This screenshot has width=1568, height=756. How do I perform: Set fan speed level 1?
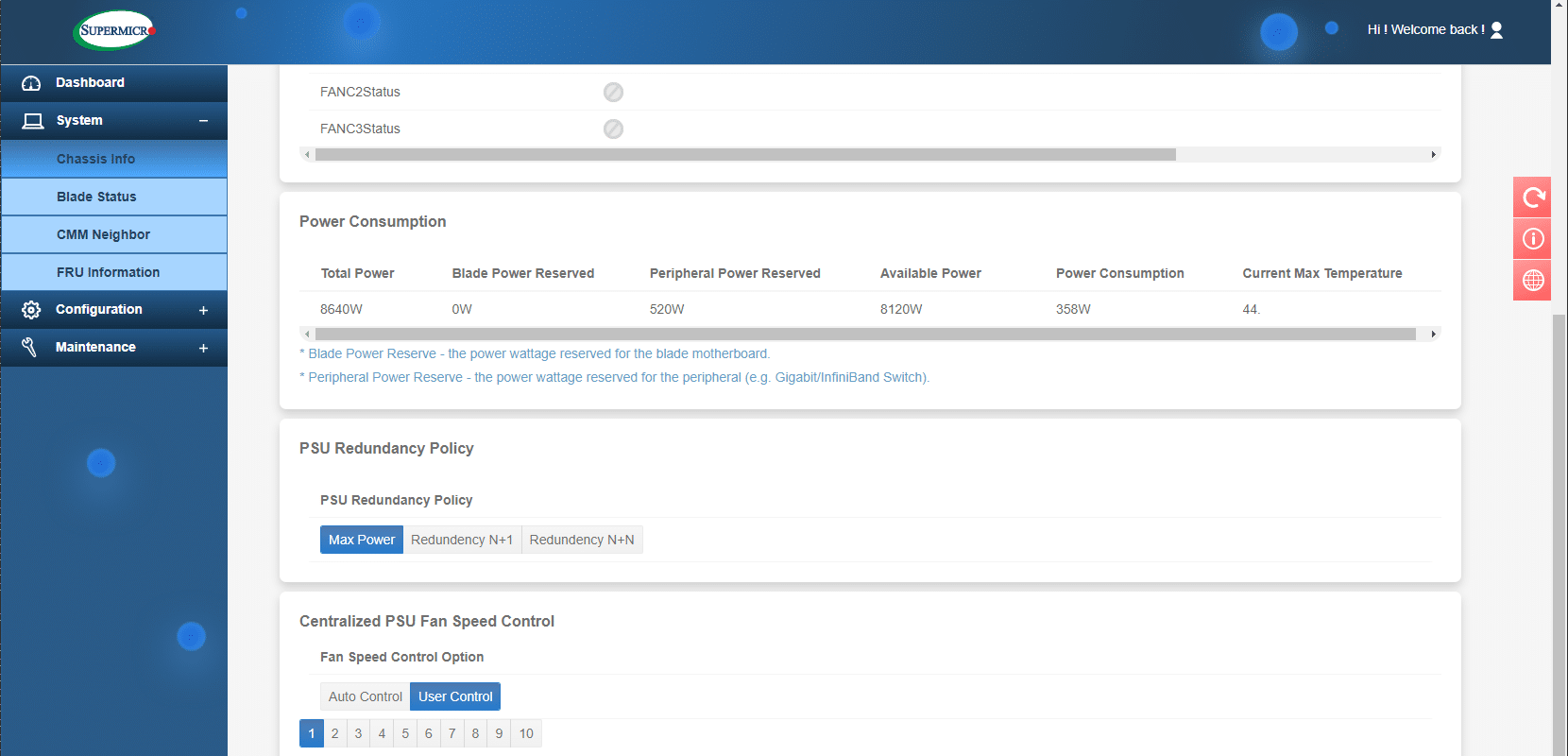click(312, 733)
